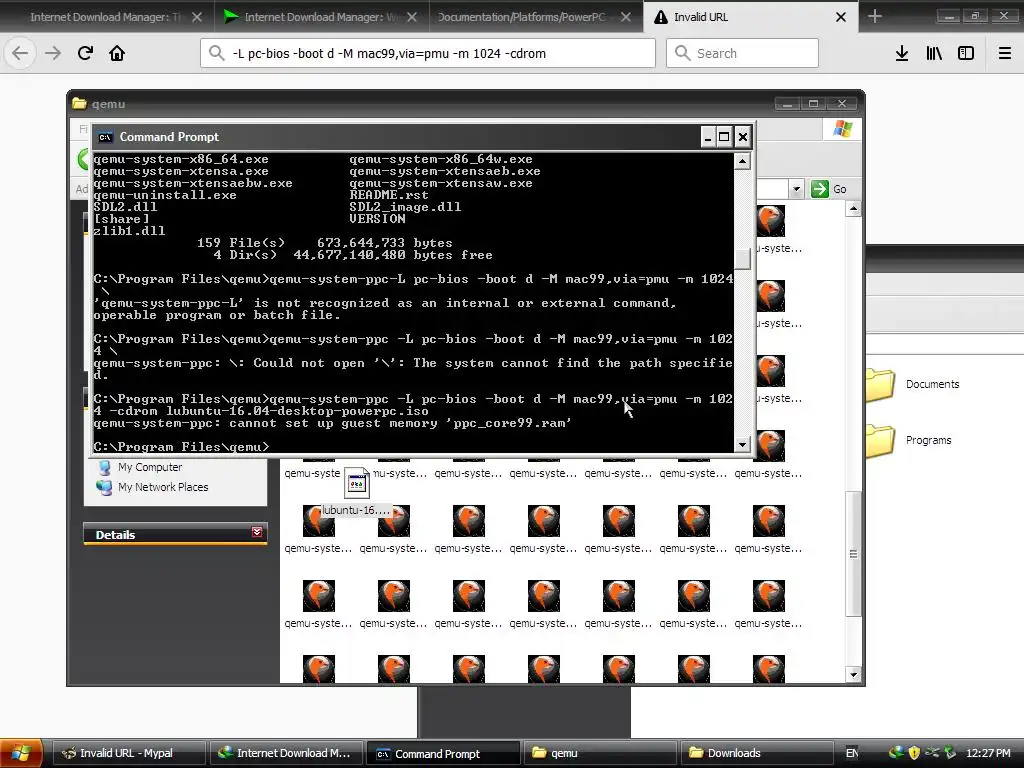Switch to Internet Download Manager taskbar button
Viewport: 1024px width, 768px height.
[285, 753]
